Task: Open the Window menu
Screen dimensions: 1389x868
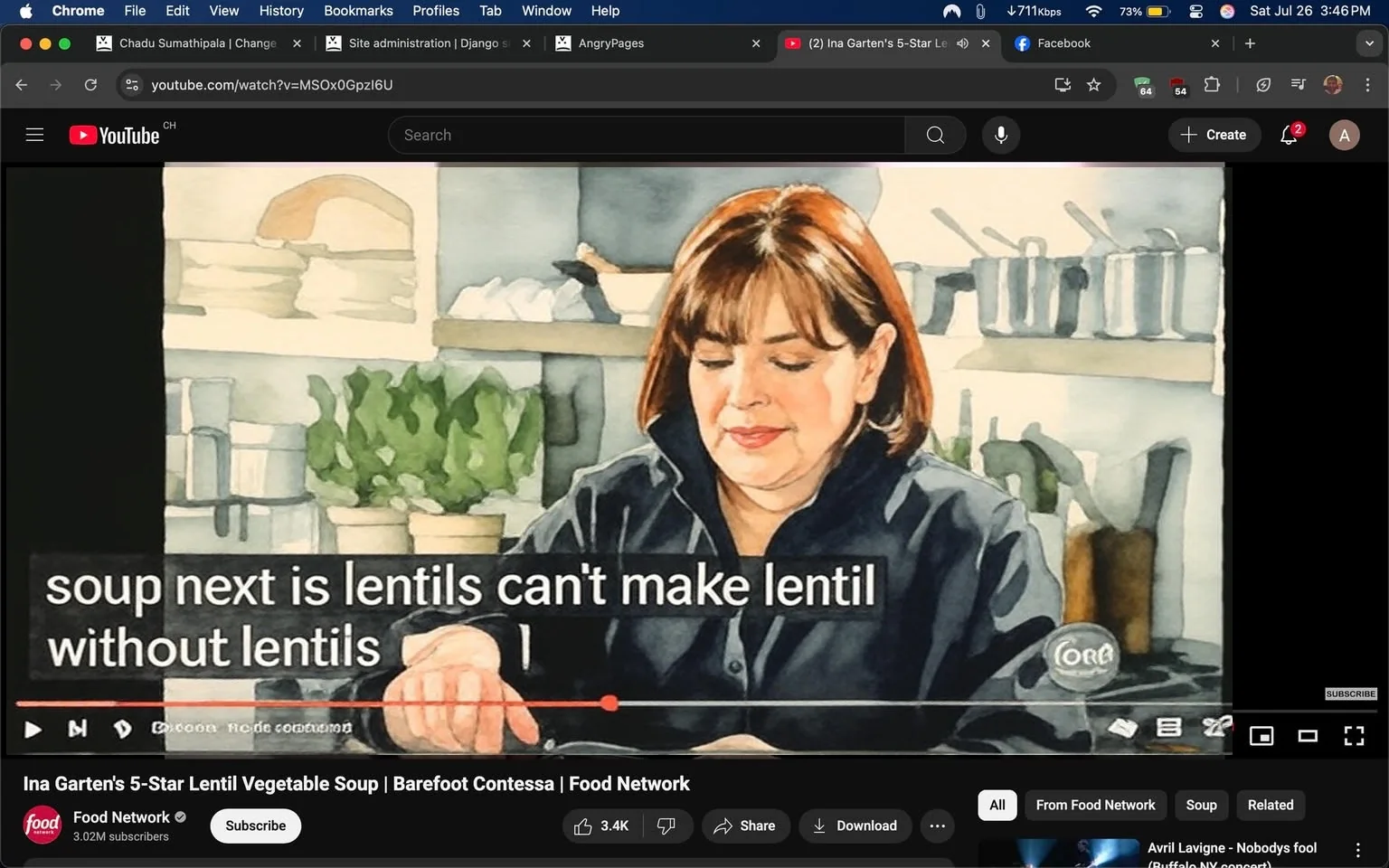Action: (546, 11)
